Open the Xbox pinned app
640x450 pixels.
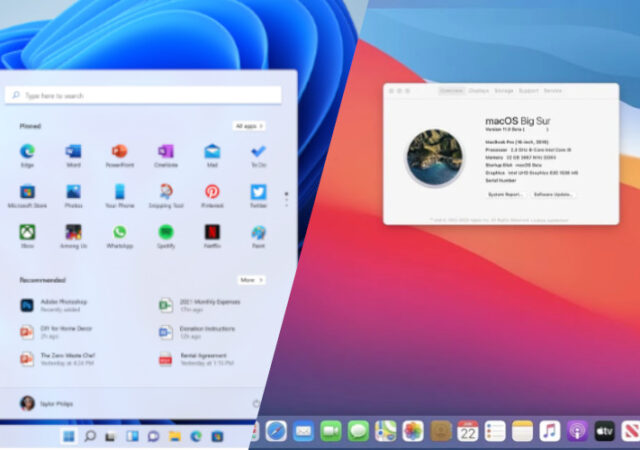pos(27,232)
